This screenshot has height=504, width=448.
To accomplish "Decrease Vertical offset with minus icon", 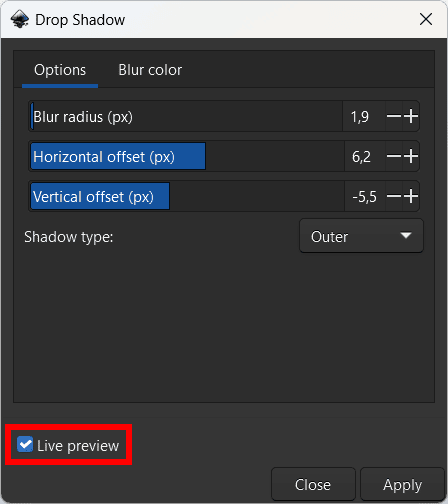I will [394, 196].
